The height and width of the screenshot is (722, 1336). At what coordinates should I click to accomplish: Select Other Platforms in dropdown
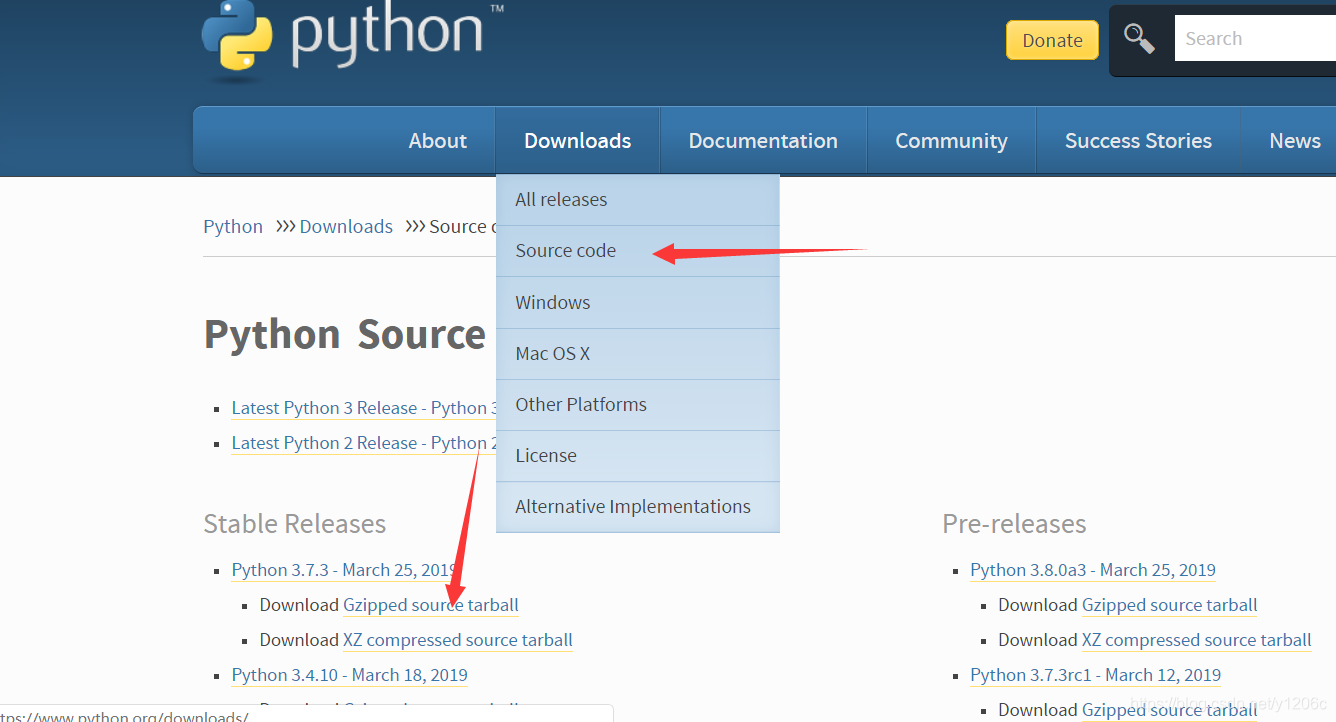point(637,405)
